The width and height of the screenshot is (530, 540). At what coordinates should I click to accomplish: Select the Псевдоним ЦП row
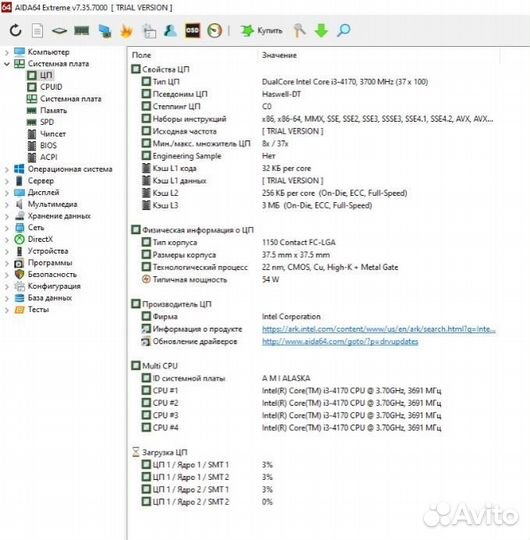coord(221,94)
